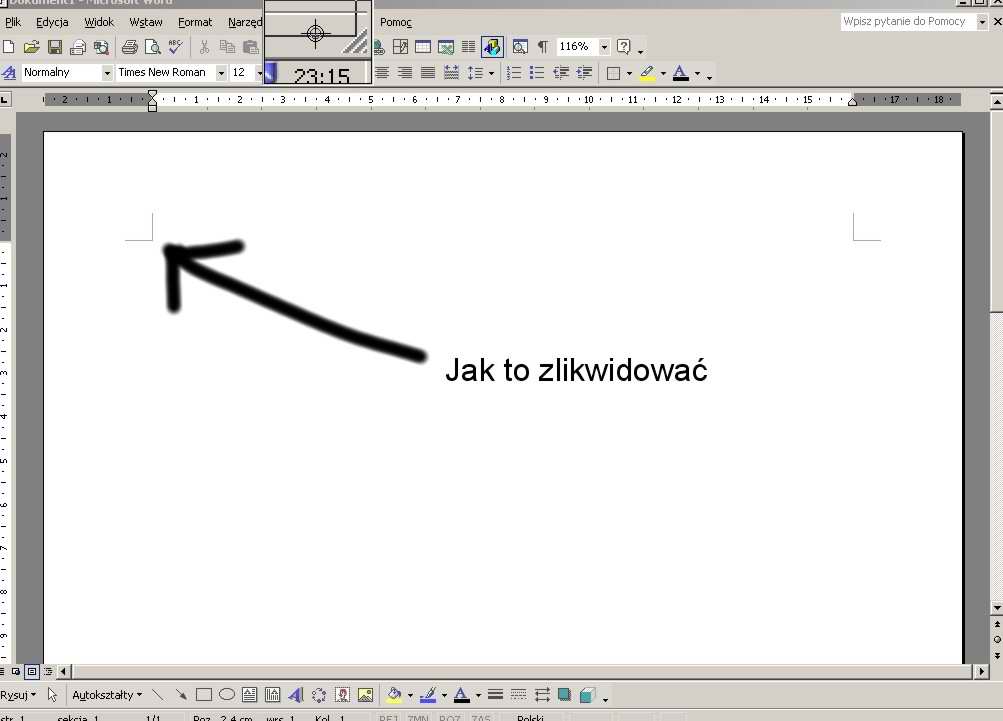
Task: Open the Rysuj drawing menu button
Action: point(18,695)
